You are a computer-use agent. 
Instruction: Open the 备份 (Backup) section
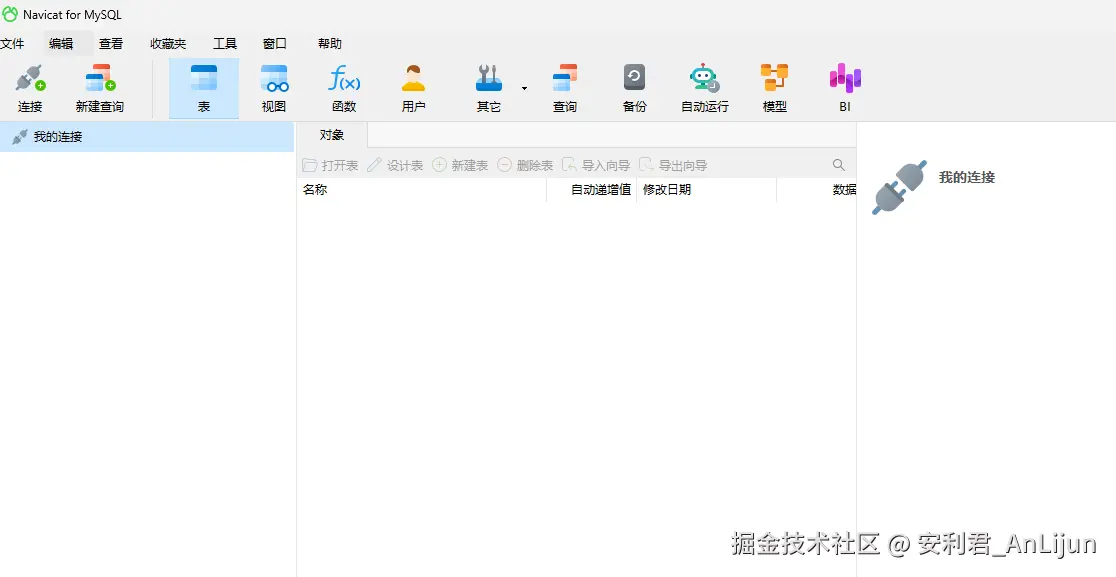tap(634, 89)
